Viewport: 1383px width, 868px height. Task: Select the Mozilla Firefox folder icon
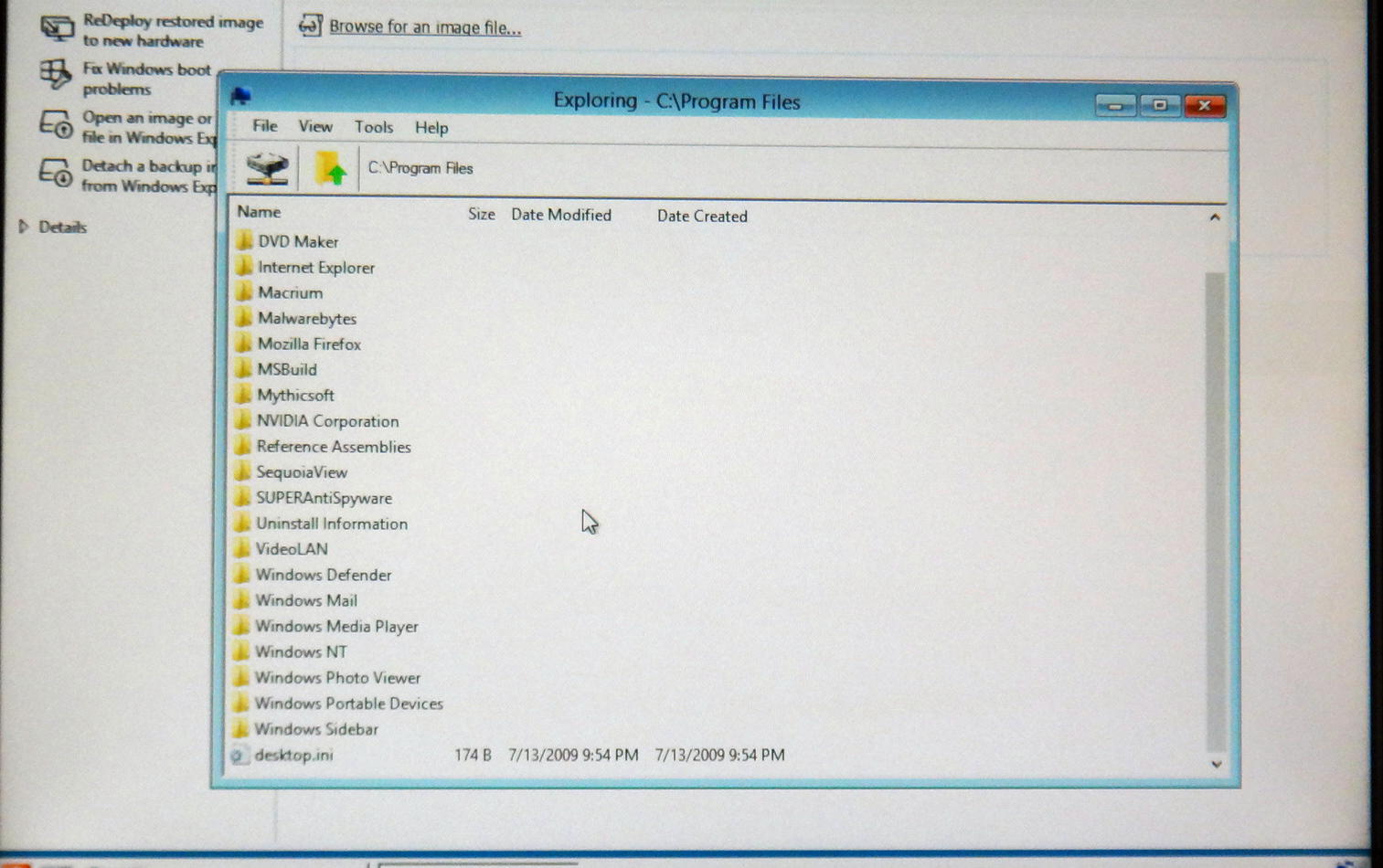coord(243,344)
